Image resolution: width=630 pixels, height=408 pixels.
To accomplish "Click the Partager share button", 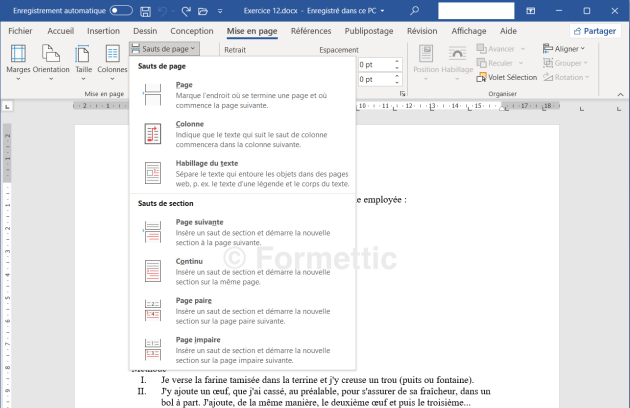I will click(x=594, y=31).
